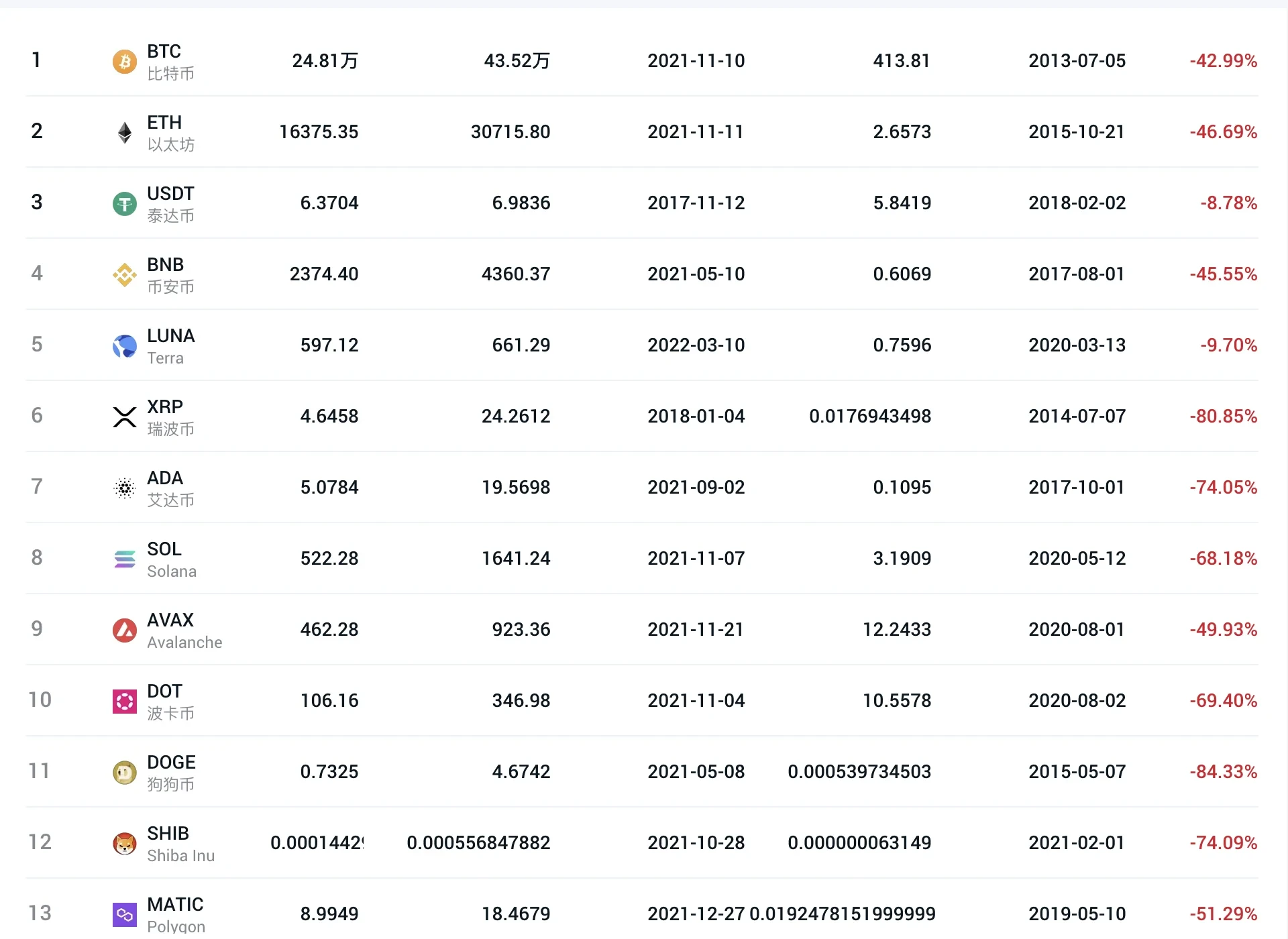Click the LUNA Terra icon
Image resolution: width=1288 pixels, height=939 pixels.
pyautogui.click(x=124, y=346)
